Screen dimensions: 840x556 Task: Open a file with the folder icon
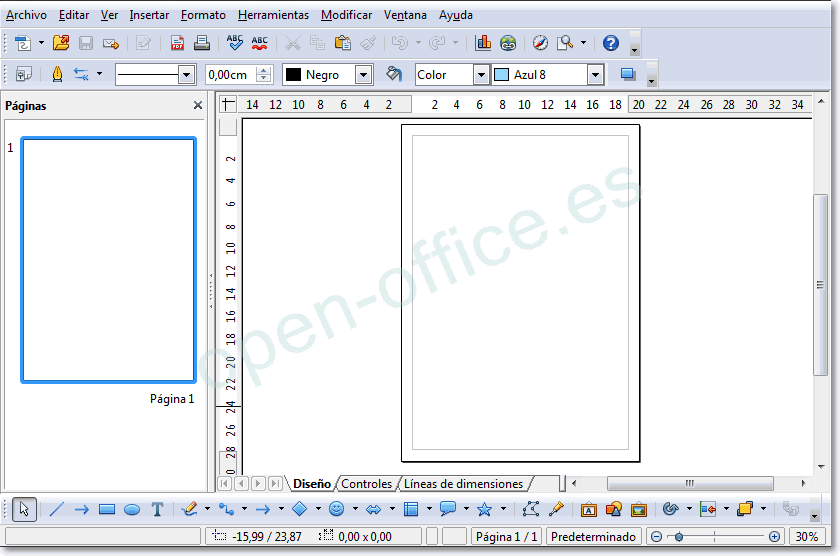(61, 43)
